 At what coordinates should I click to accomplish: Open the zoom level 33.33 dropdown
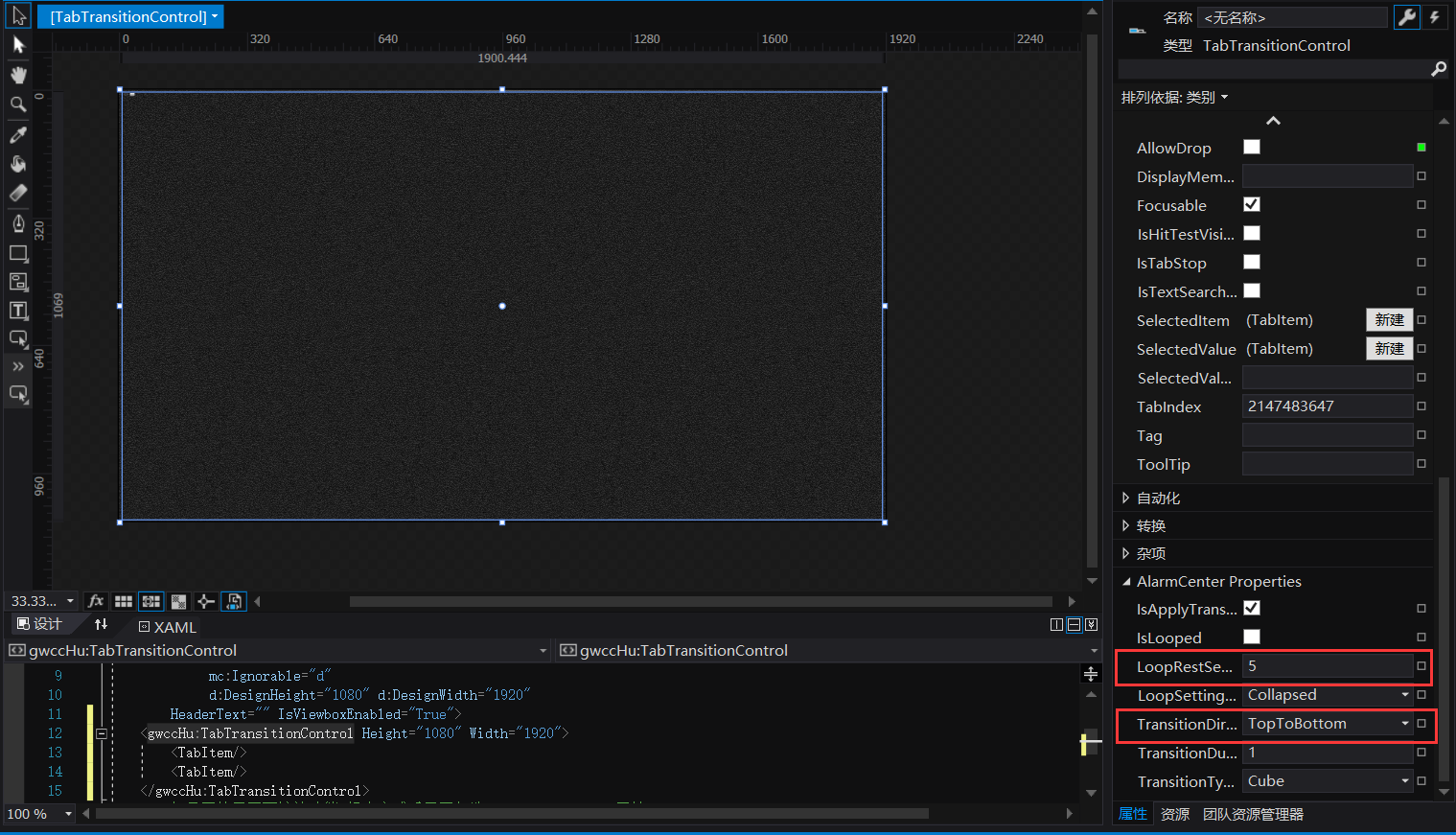(70, 601)
